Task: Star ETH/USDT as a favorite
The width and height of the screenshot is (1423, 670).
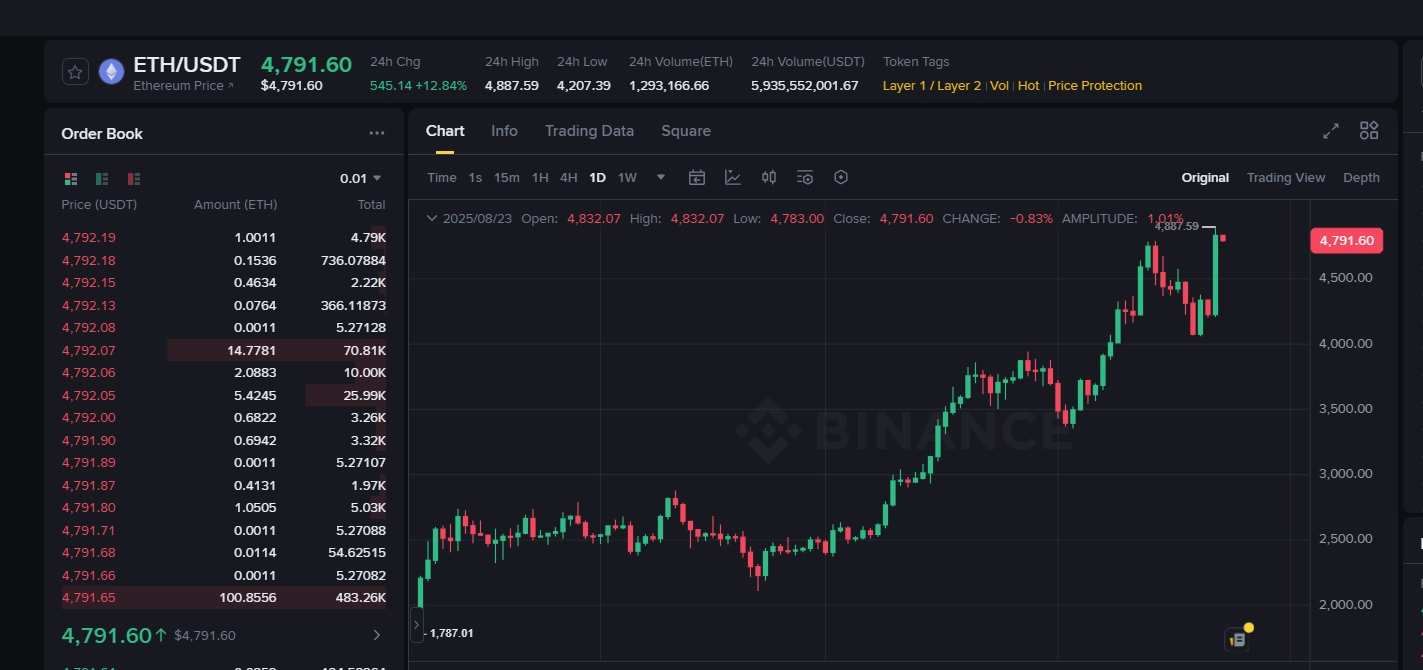Action: (x=75, y=71)
